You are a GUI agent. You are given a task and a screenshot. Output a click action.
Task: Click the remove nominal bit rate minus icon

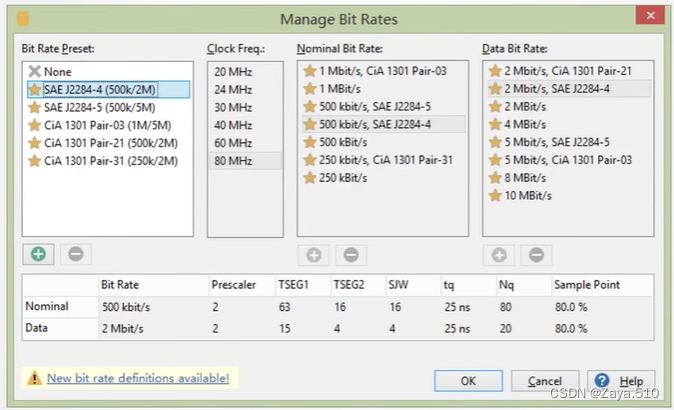(351, 255)
